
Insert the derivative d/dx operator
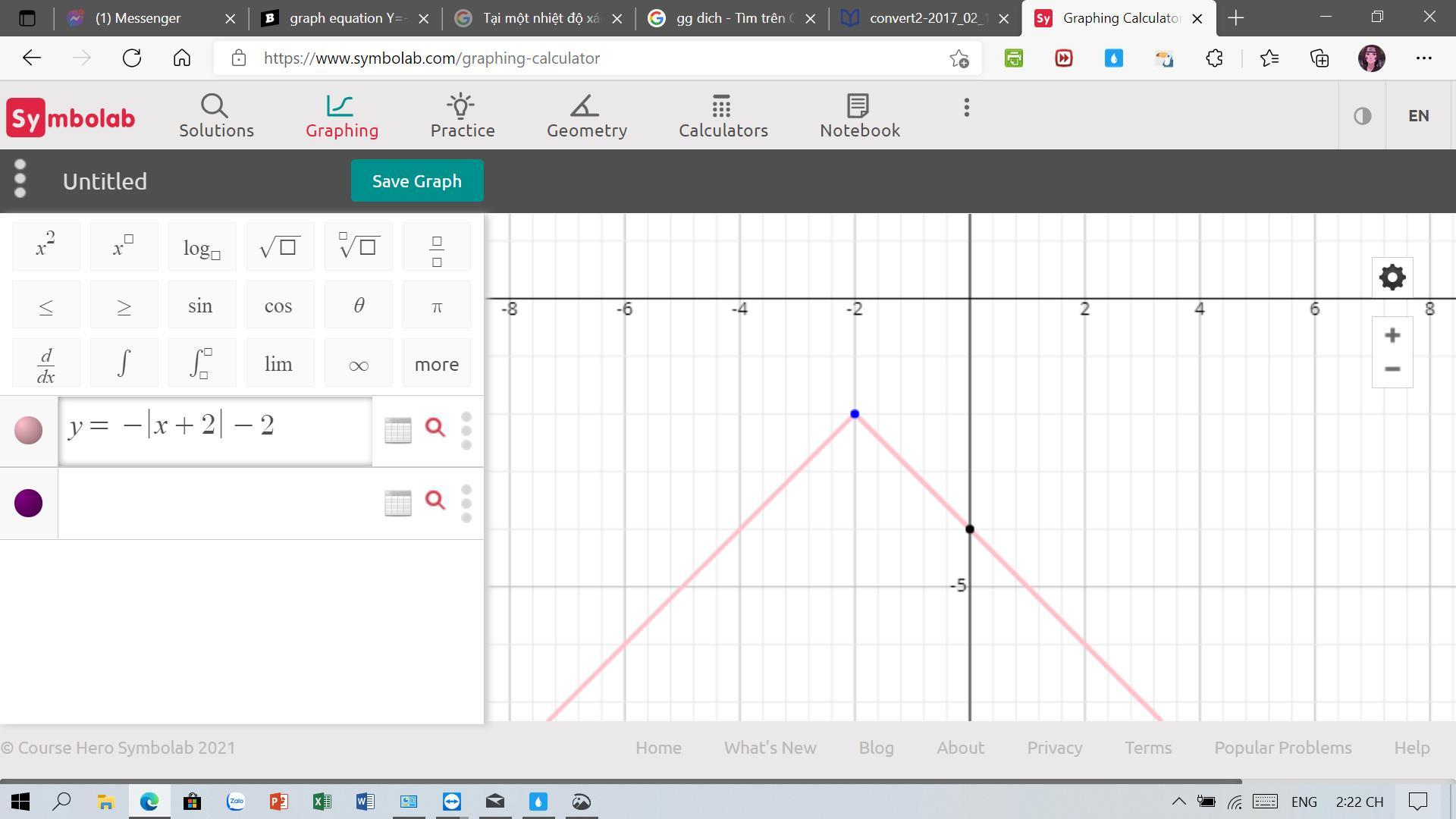45,365
